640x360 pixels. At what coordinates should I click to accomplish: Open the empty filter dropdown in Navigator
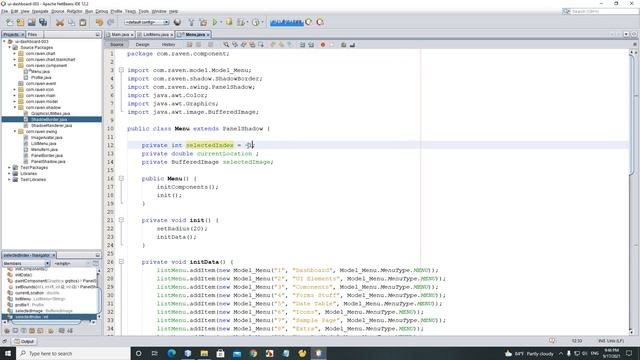point(72,264)
